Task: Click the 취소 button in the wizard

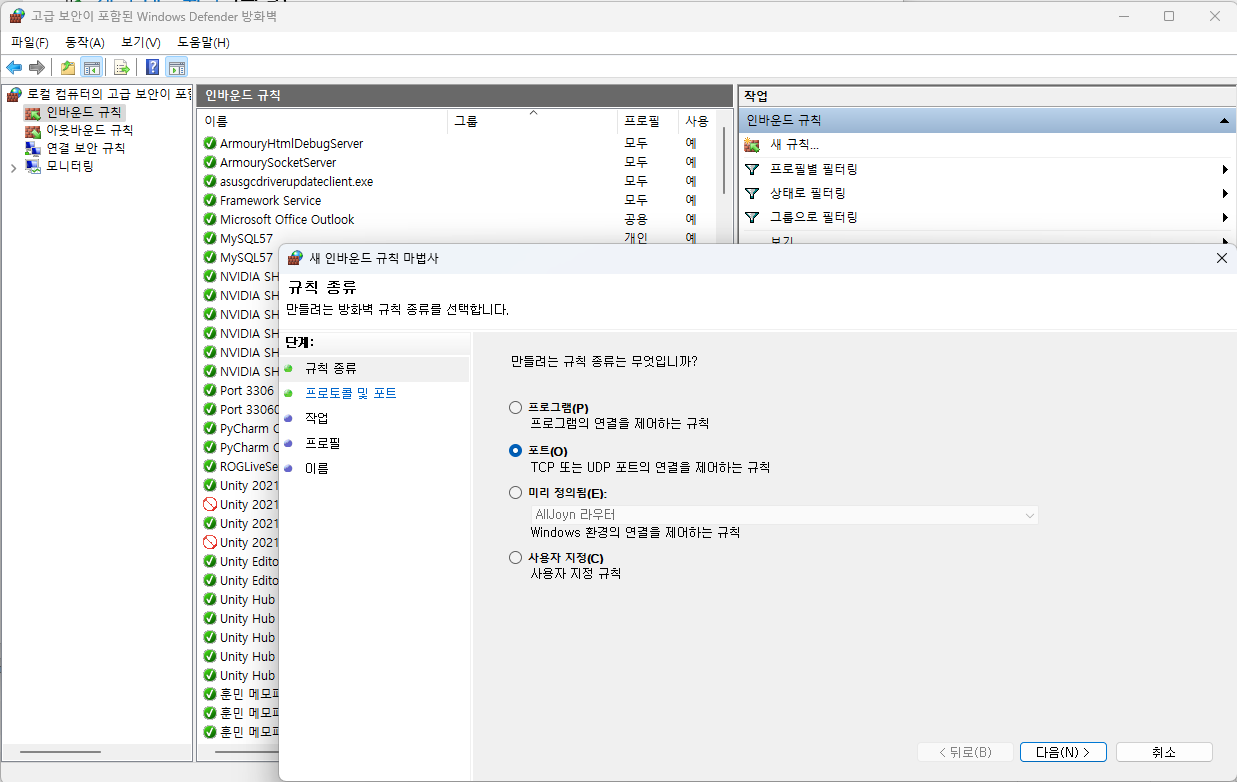Action: (1164, 752)
